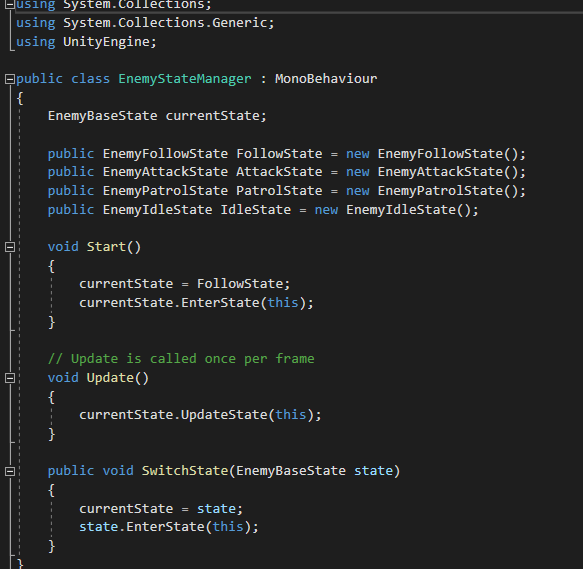Click the EnemyStateManager class name
583x569 pixels.
[x=185, y=79]
